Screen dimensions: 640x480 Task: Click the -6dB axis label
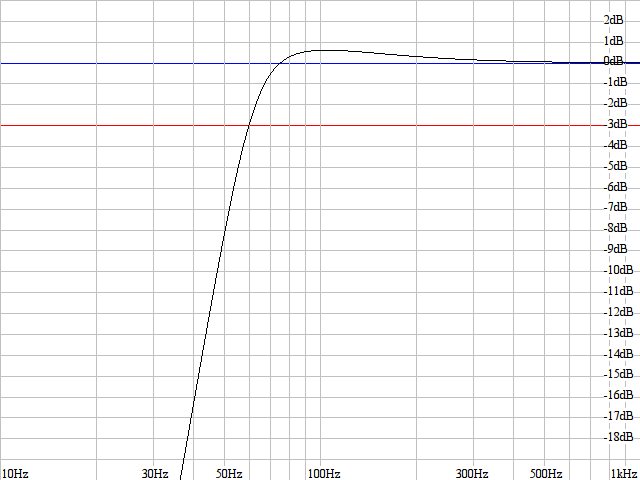[x=615, y=187]
